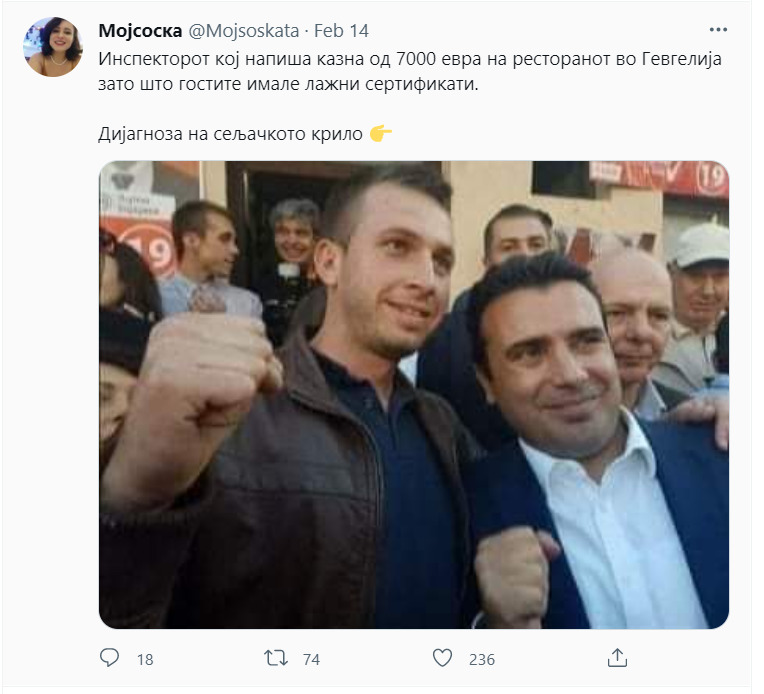Click the reply count 18
Viewport: 764px width, 694px height.
click(x=145, y=659)
